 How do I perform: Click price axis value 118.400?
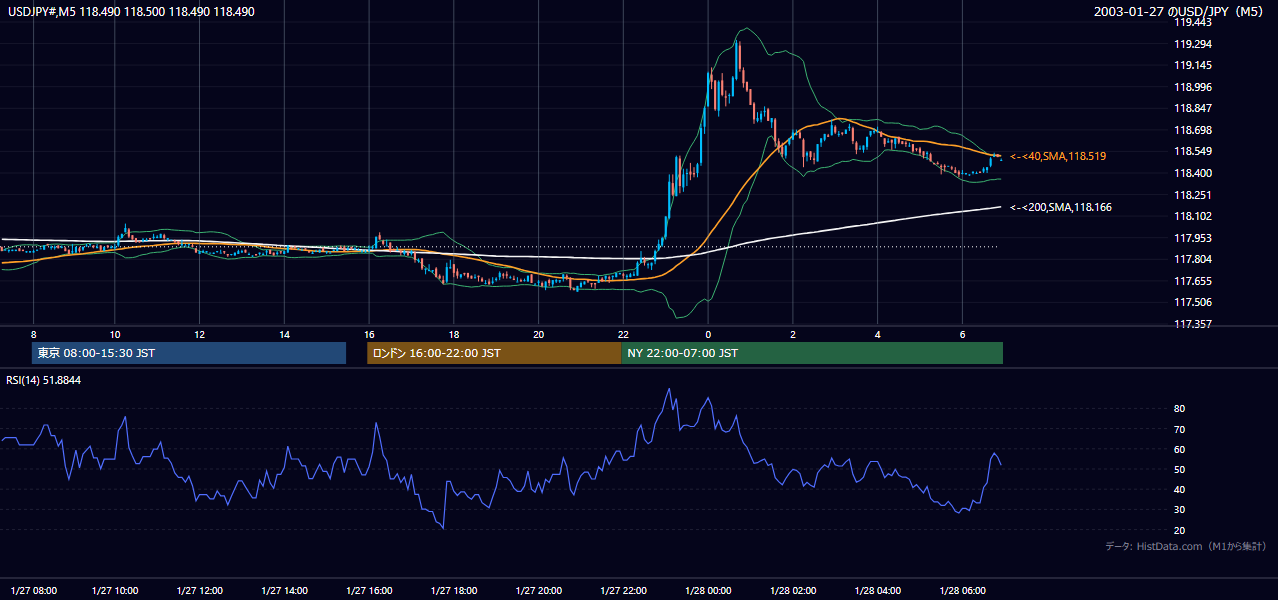point(1194,173)
